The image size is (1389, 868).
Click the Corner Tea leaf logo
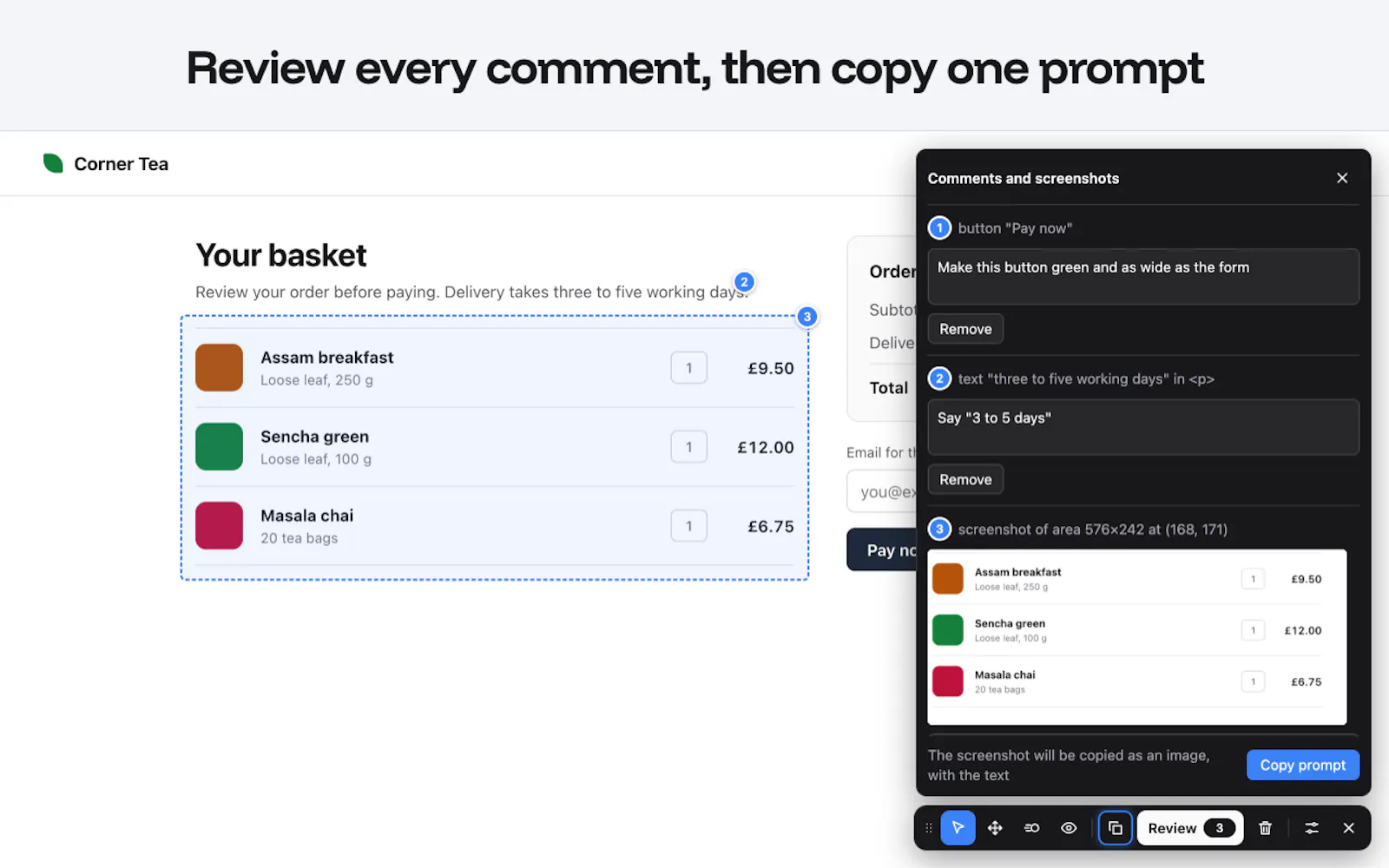pos(53,163)
